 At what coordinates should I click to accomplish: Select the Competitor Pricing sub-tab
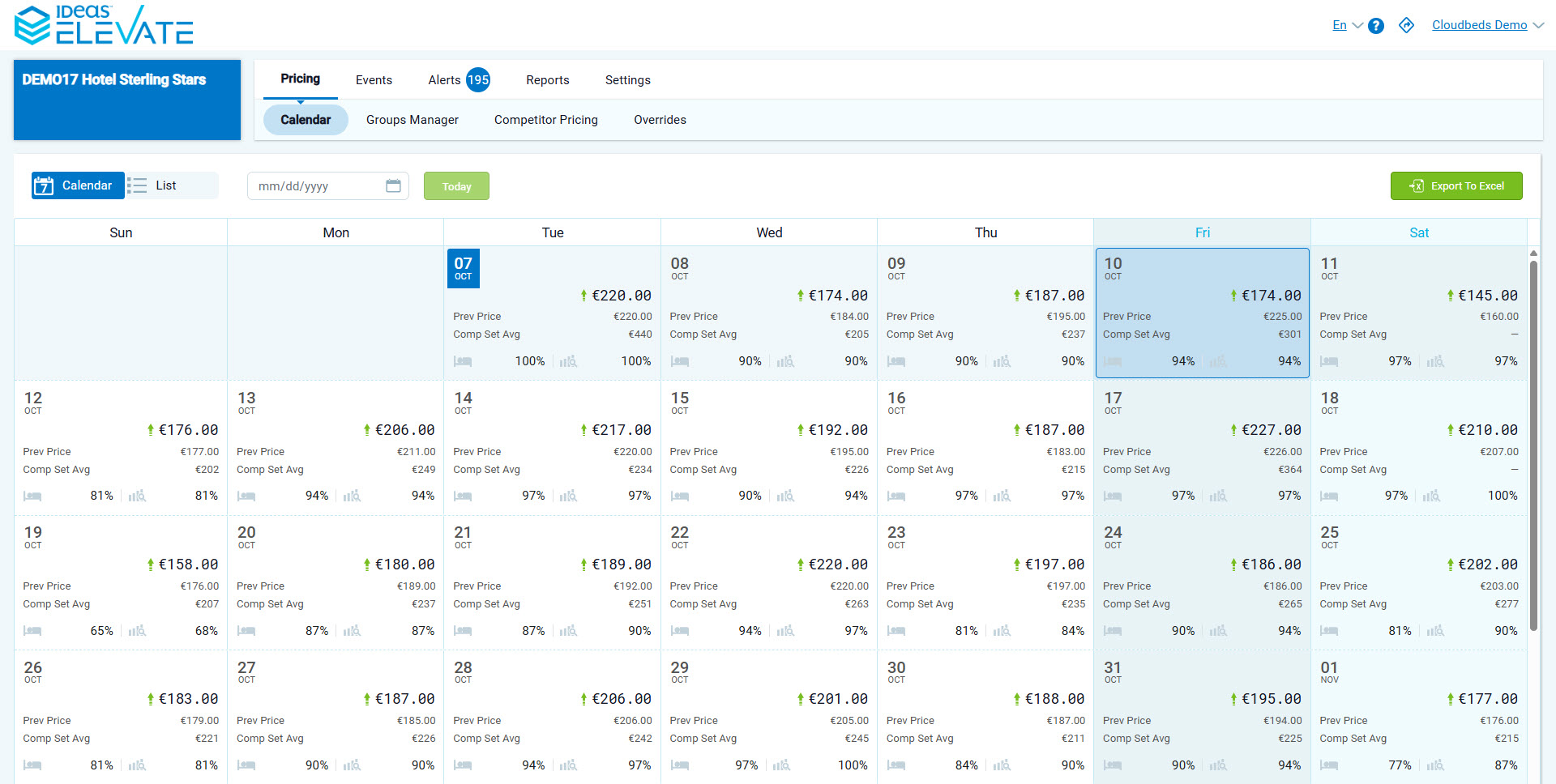pyautogui.click(x=545, y=120)
